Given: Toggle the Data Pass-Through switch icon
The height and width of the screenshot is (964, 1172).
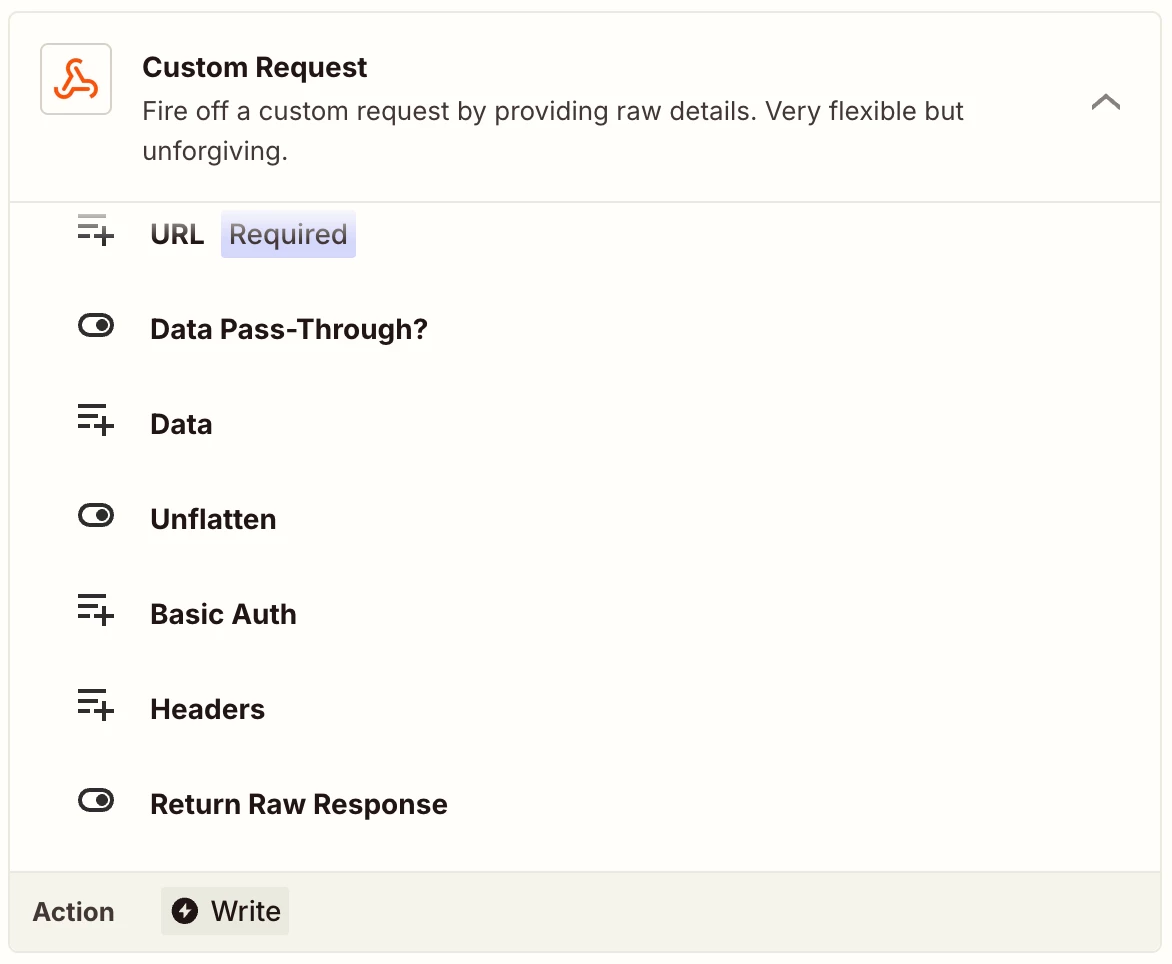Looking at the screenshot, I should click(x=96, y=326).
